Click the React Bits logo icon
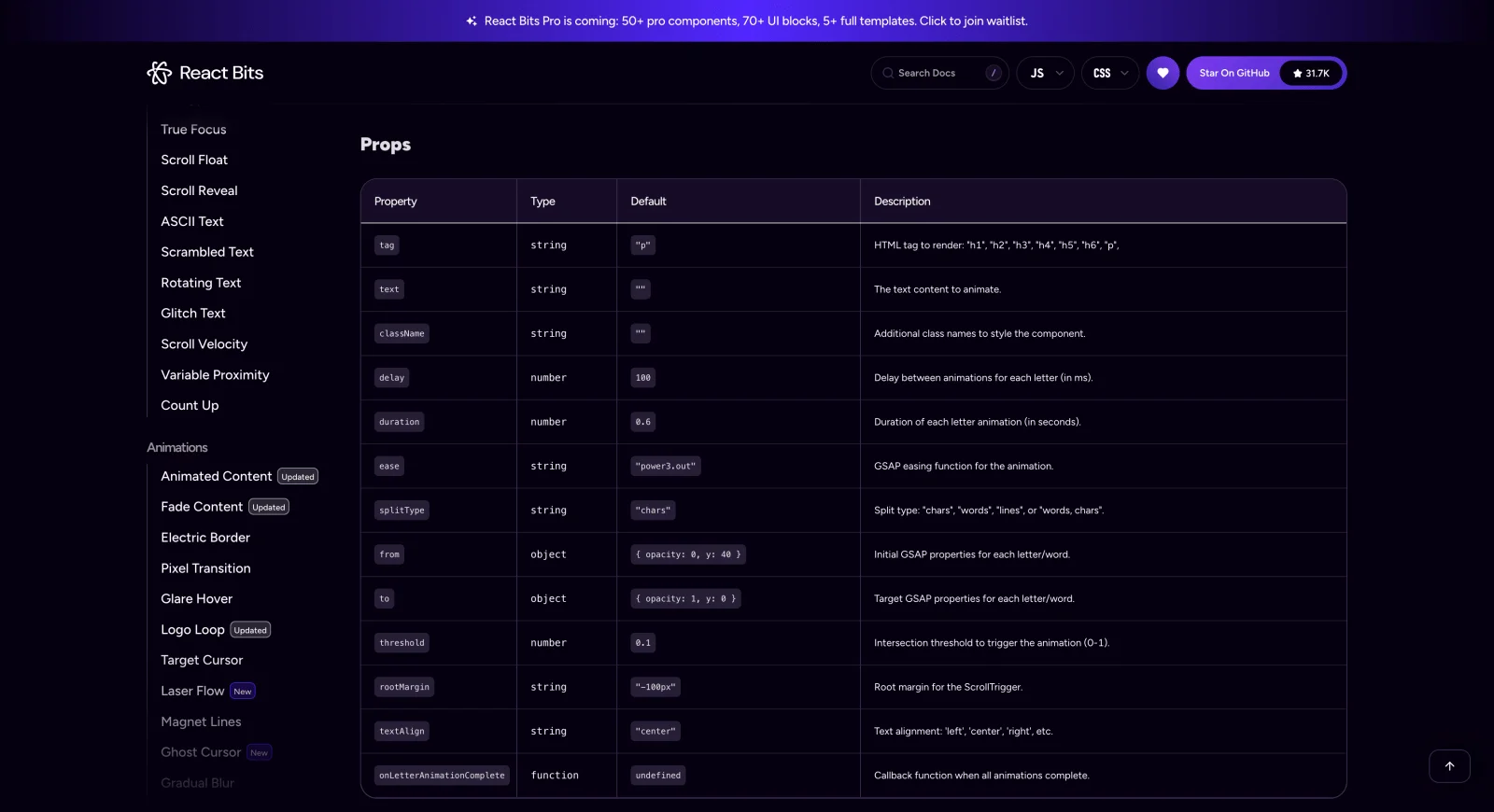 point(160,73)
